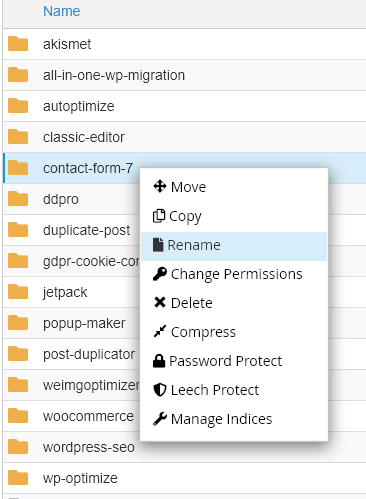Viewport: 366px width, 499px height.
Task: Click the post-duplicator folder icon
Action: [x=18, y=354]
